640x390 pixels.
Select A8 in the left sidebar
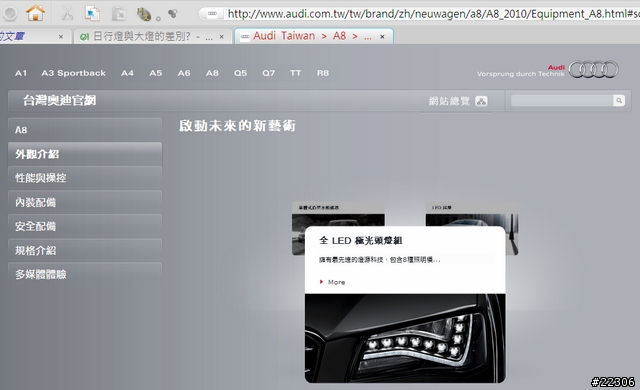pyautogui.click(x=85, y=130)
